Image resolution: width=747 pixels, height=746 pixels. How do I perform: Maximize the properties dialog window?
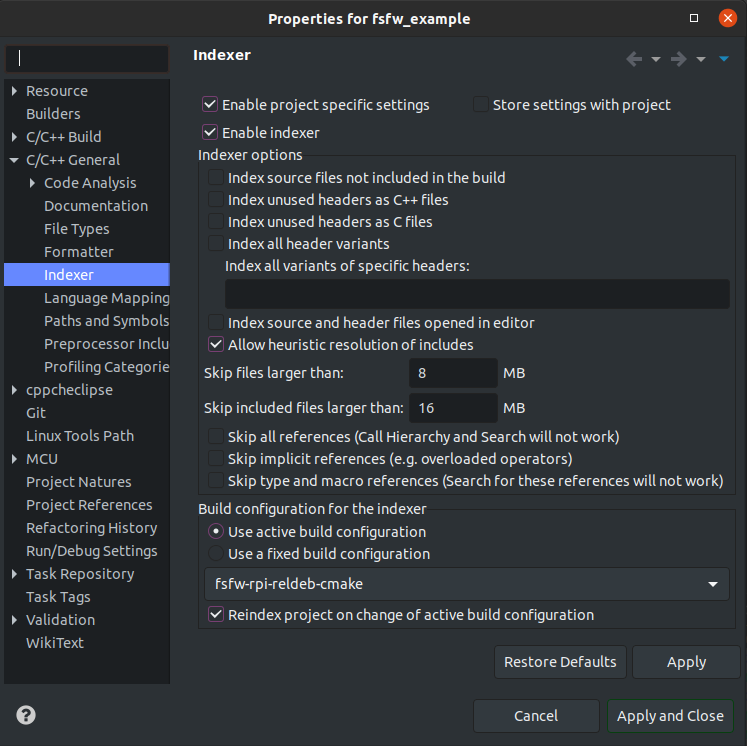[x=694, y=18]
